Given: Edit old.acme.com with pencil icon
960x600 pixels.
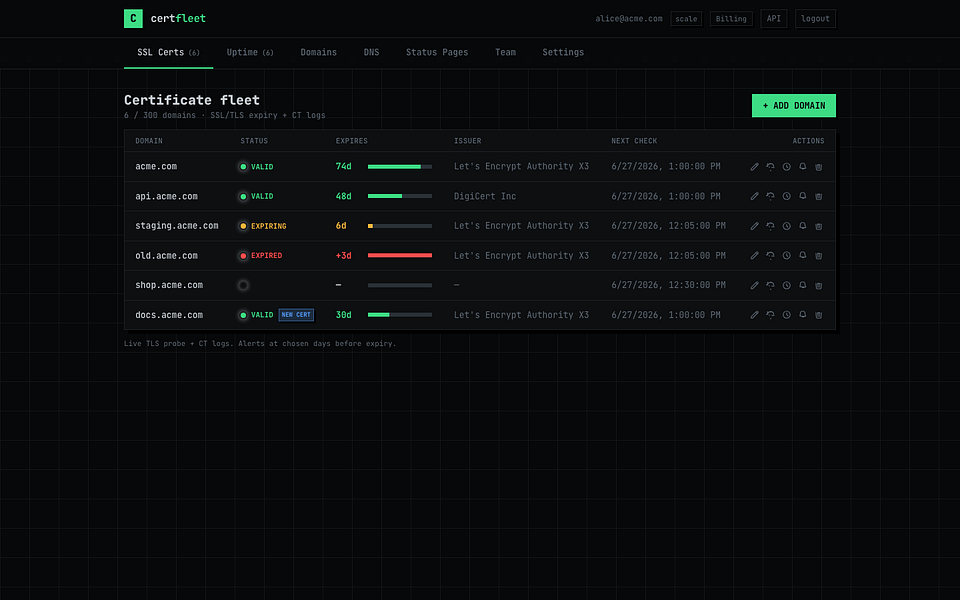Looking at the screenshot, I should pos(754,256).
